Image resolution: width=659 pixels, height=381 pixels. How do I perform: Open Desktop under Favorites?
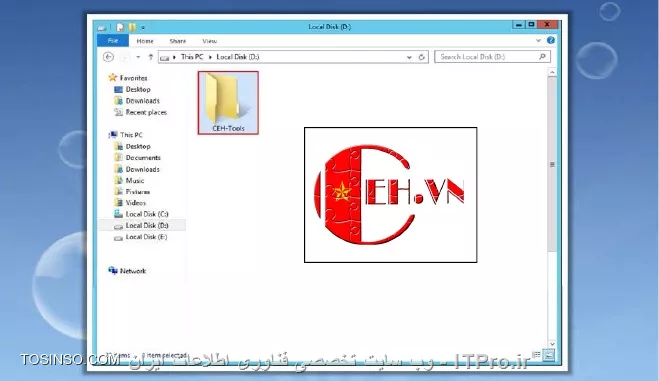(138, 89)
